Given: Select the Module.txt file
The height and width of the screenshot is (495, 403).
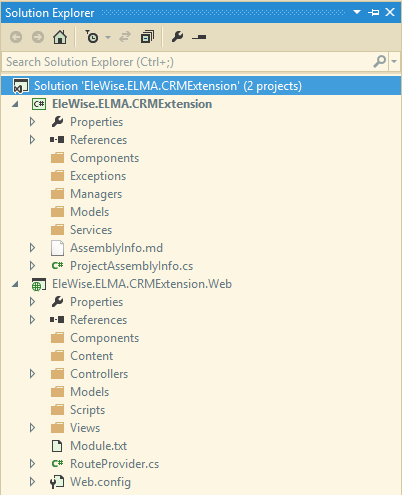Looking at the screenshot, I should pos(99,446).
